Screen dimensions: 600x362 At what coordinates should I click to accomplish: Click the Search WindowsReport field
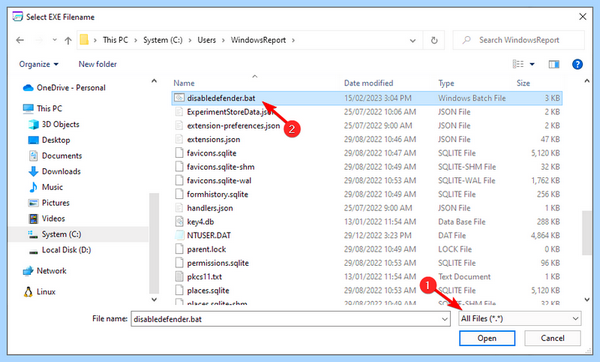click(518, 40)
